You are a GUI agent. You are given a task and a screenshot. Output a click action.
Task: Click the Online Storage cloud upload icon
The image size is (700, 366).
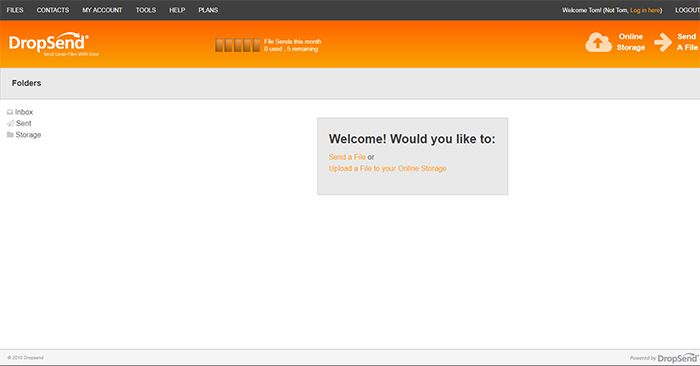coord(598,42)
